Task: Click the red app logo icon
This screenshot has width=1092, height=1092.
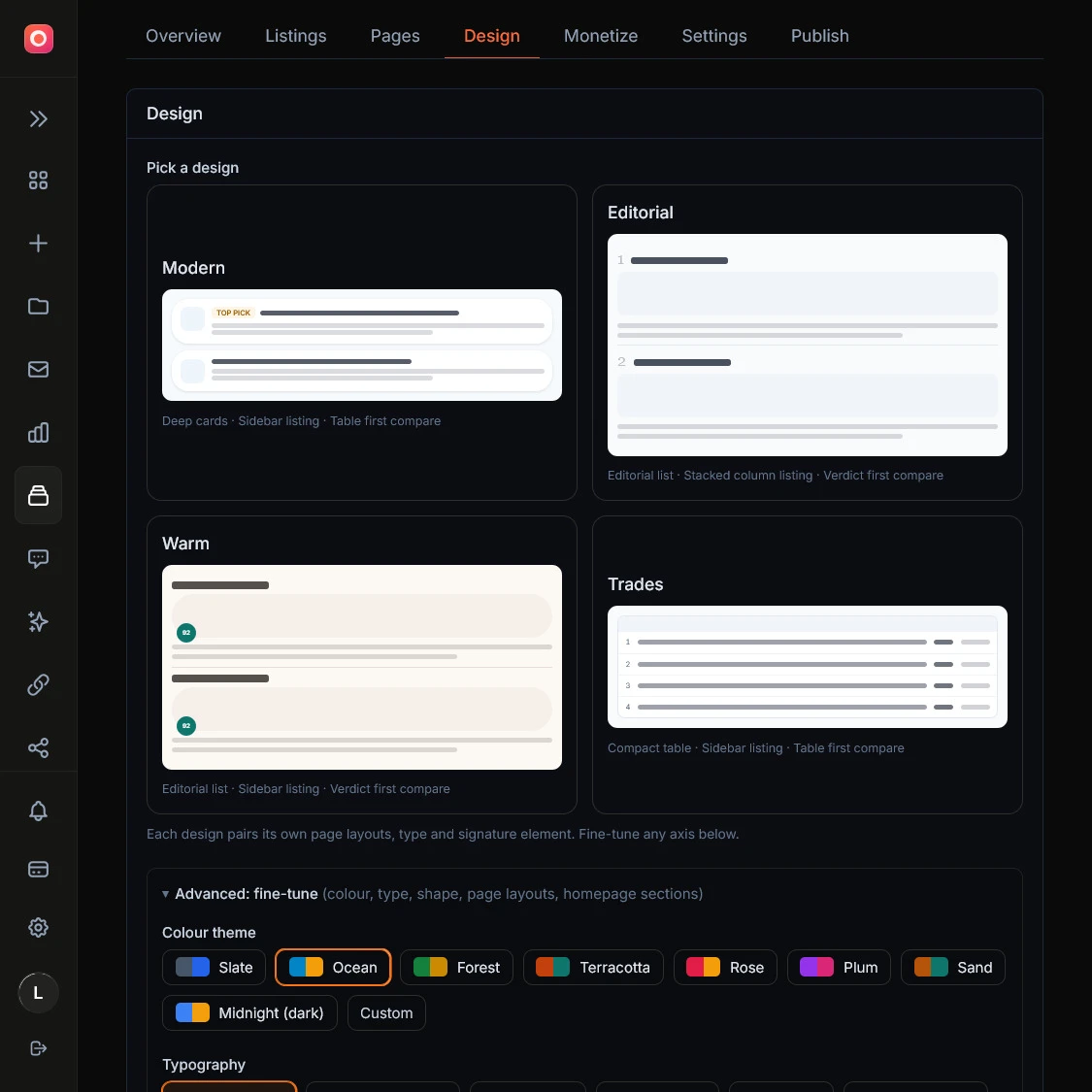Action: point(38,38)
